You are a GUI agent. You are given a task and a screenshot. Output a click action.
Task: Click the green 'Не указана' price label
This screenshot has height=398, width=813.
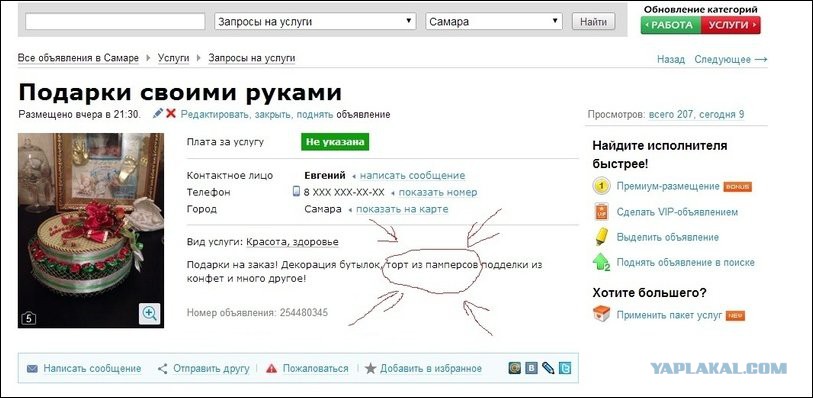click(x=335, y=142)
